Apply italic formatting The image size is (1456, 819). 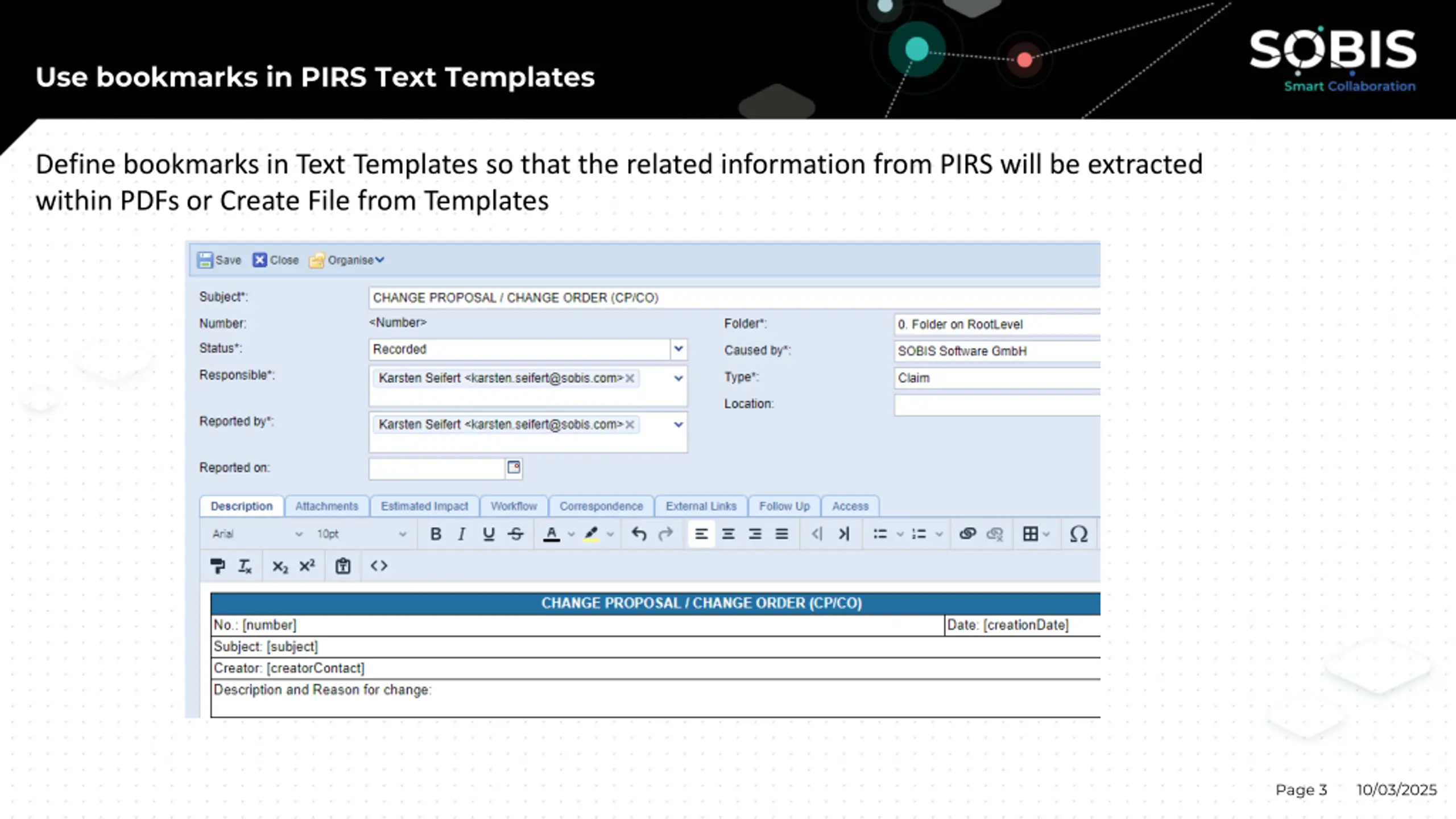tap(462, 533)
